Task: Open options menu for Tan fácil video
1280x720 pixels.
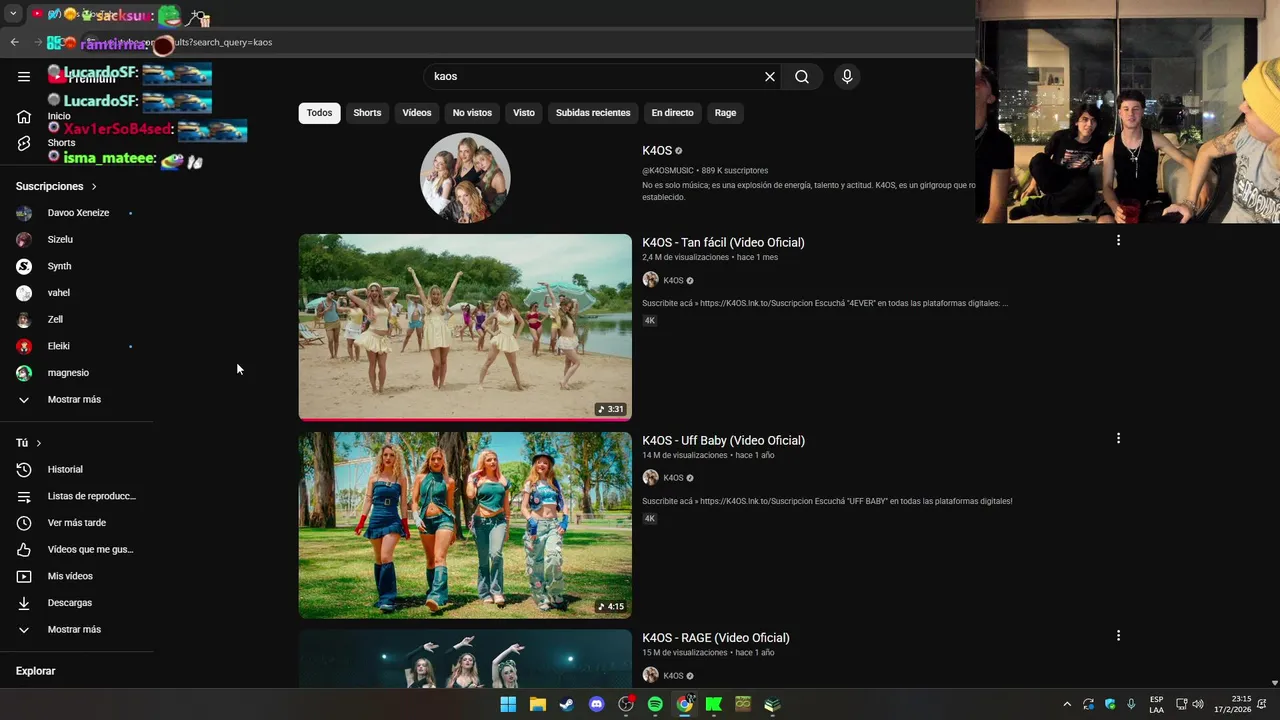Action: click(1118, 240)
